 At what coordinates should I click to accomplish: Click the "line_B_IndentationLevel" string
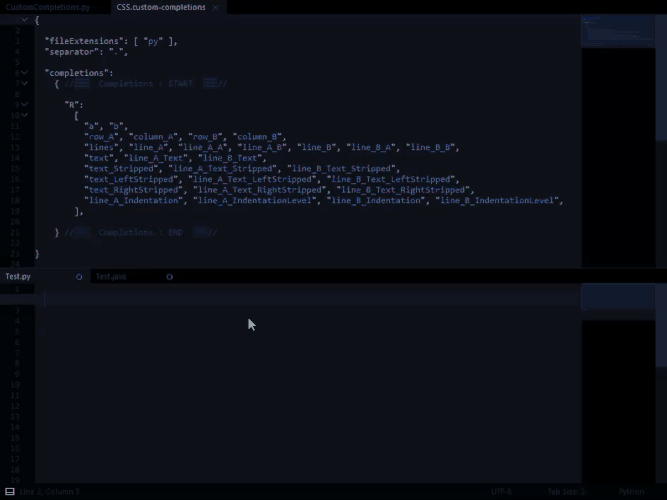tap(497, 200)
